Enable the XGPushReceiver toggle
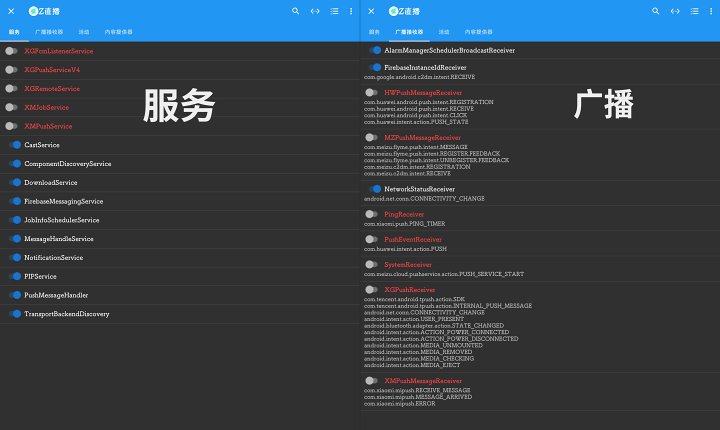Image resolution: width=720 pixels, height=430 pixels. coord(371,289)
